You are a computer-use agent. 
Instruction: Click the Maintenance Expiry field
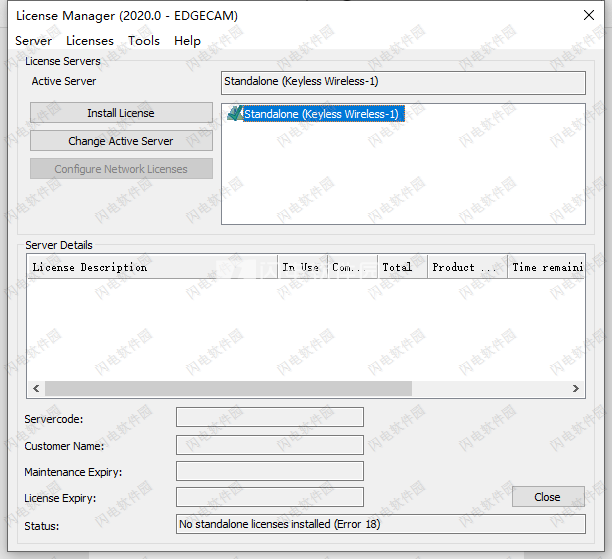(270, 471)
